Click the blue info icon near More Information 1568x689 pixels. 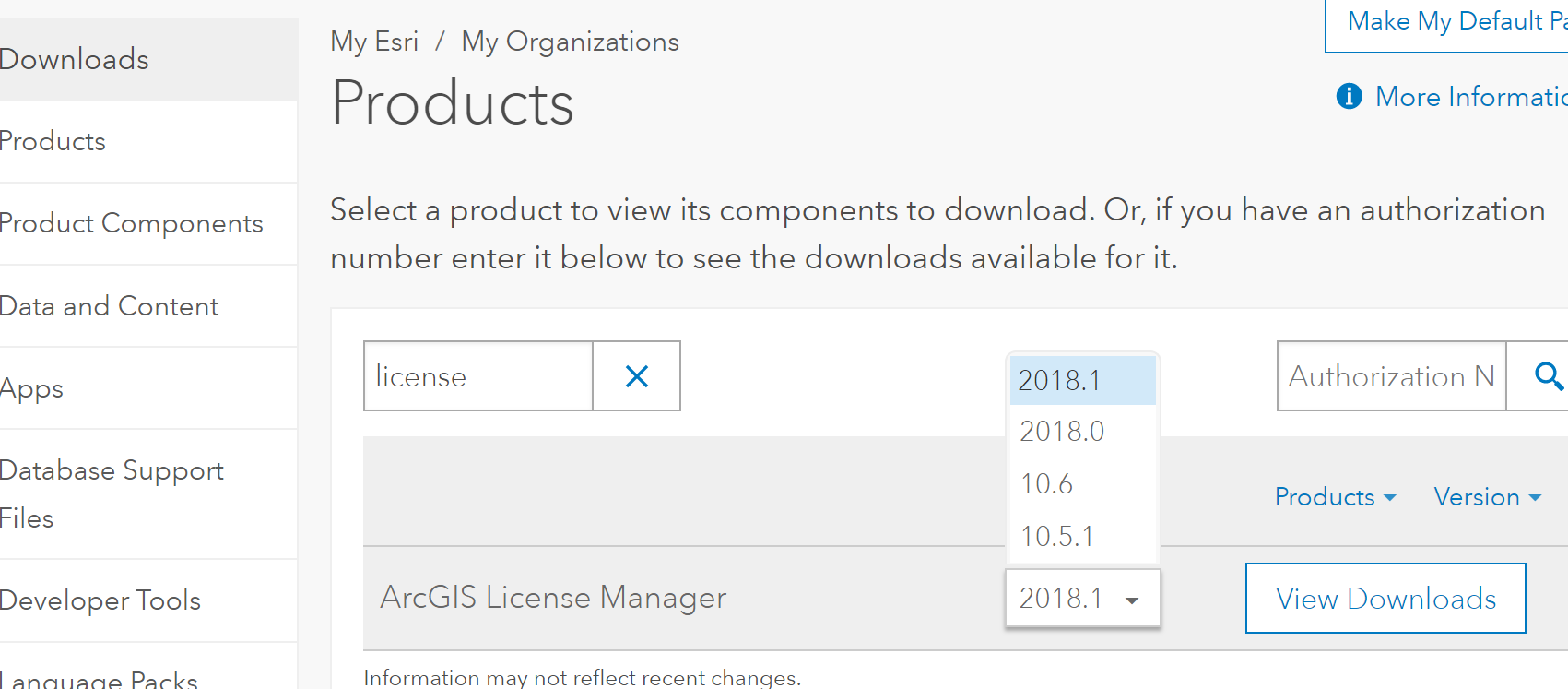[1349, 96]
